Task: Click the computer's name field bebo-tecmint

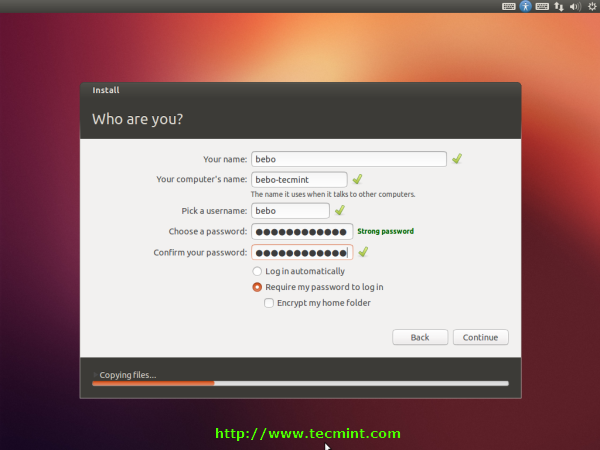Action: [299, 179]
